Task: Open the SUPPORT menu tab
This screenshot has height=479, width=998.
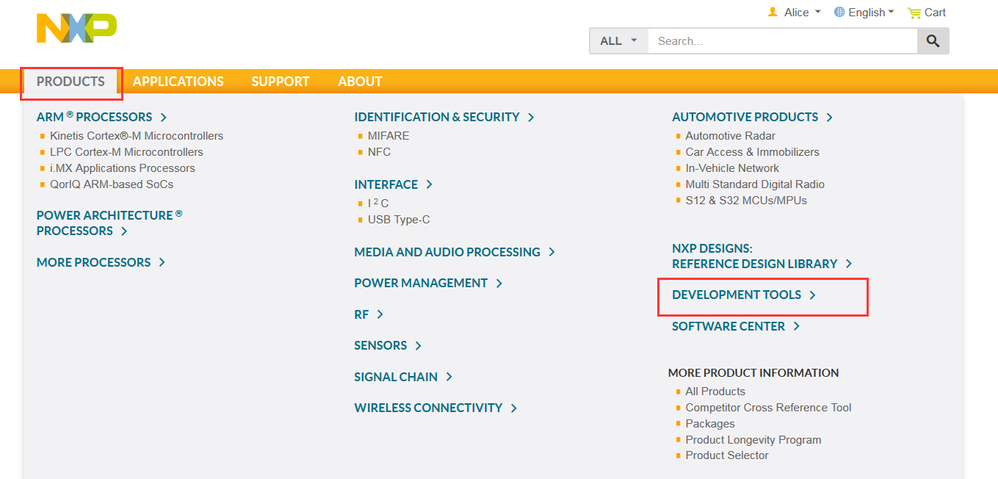Action: point(280,81)
